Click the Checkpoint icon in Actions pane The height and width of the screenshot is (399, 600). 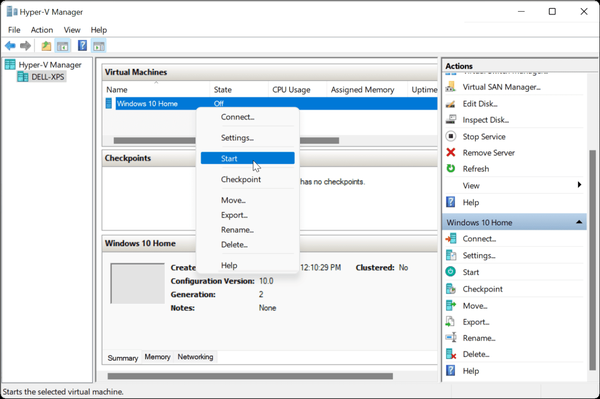[x=451, y=289]
